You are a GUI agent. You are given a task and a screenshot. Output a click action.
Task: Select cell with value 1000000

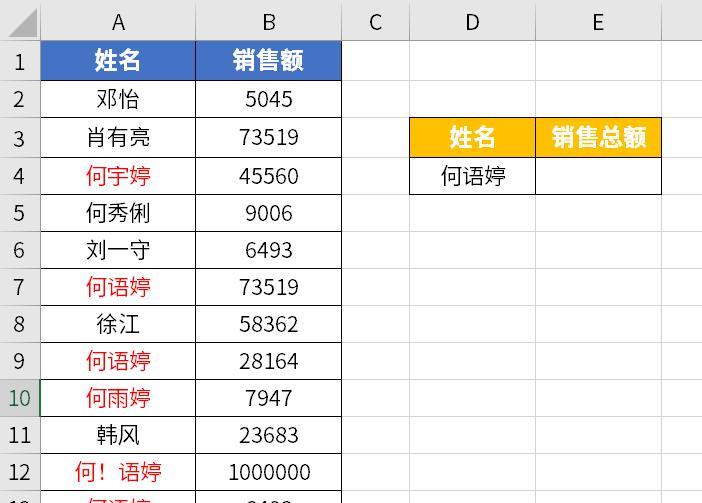(269, 472)
